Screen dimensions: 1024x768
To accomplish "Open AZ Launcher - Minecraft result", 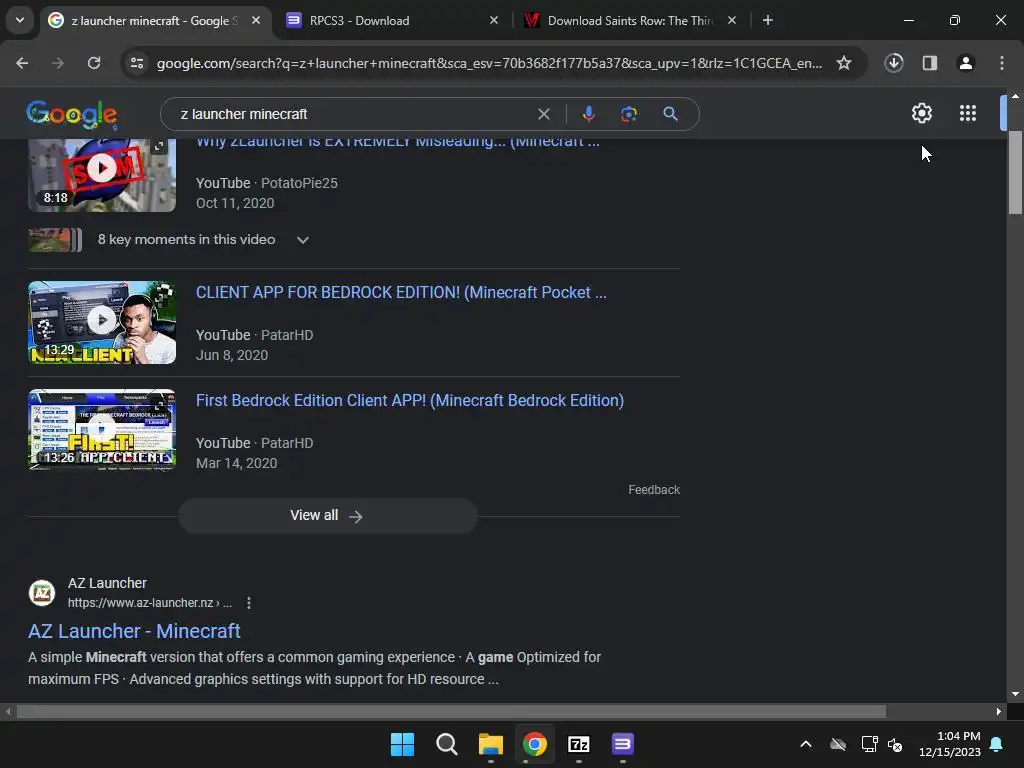I will tap(134, 632).
